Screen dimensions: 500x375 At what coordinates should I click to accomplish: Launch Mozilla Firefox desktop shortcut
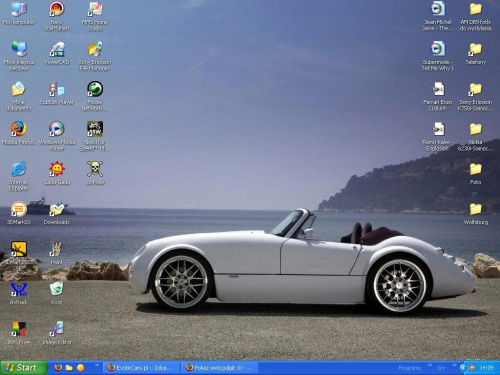(x=19, y=129)
